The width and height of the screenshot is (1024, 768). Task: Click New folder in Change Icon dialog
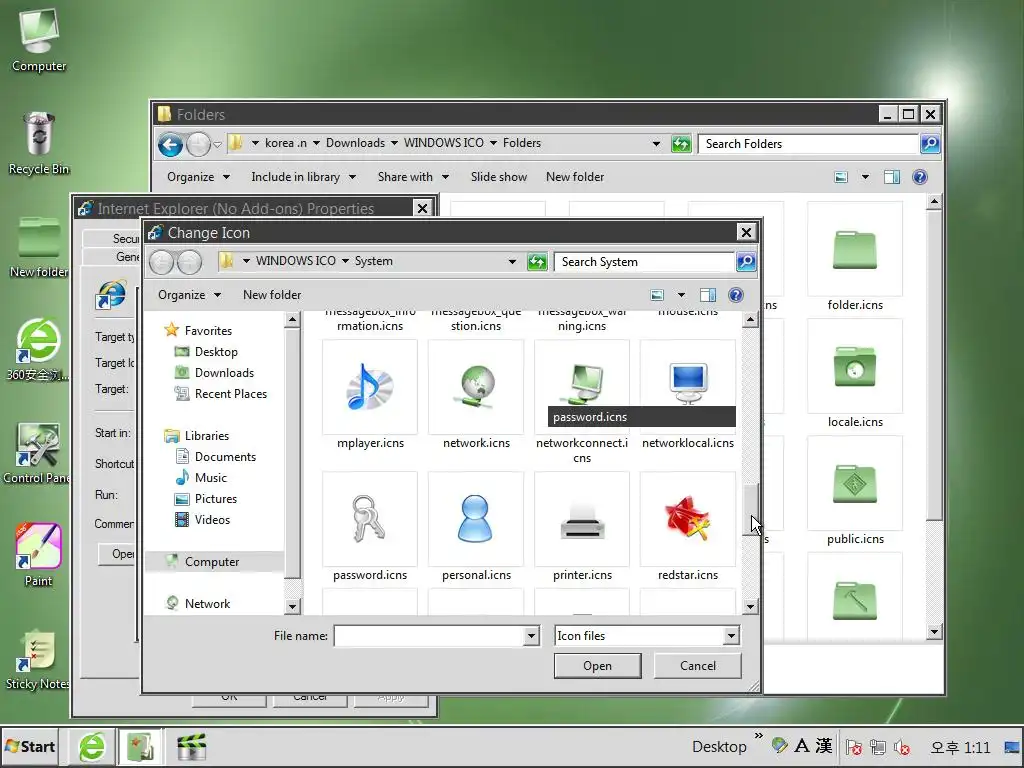click(x=272, y=295)
